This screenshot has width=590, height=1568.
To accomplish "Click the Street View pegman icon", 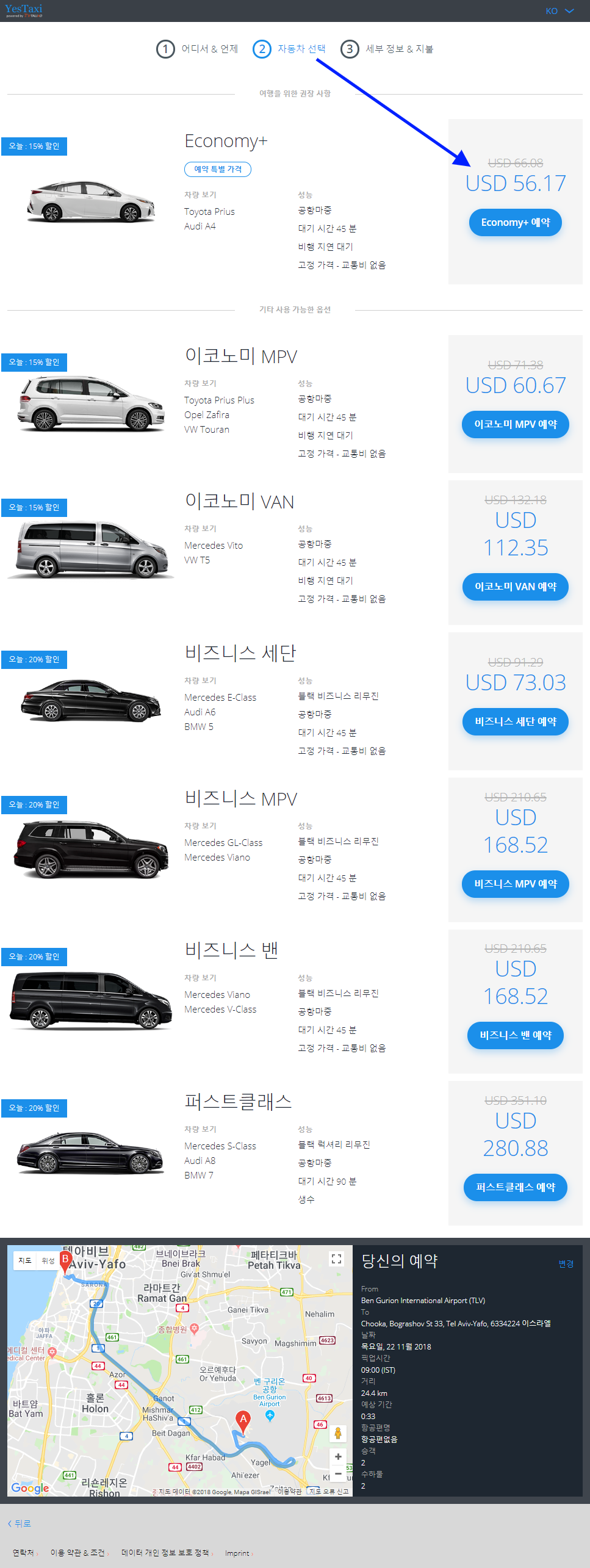I will coord(337,1434).
